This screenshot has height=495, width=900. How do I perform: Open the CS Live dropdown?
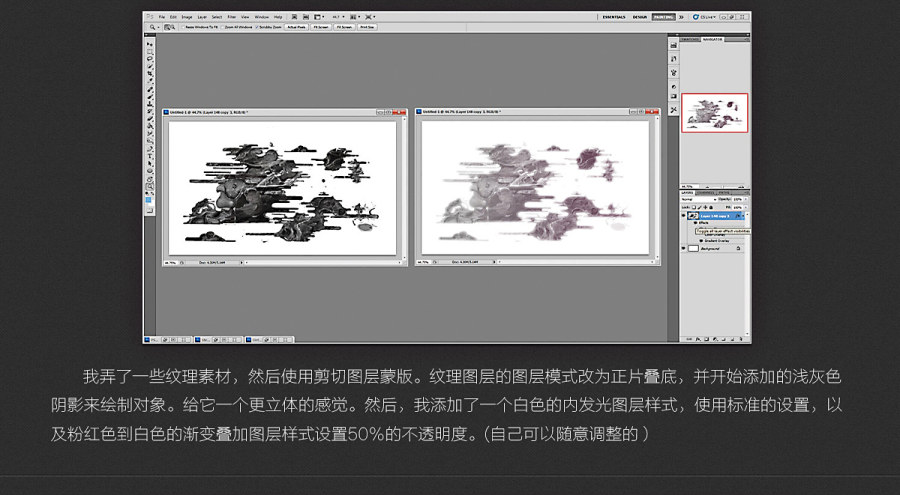click(704, 17)
